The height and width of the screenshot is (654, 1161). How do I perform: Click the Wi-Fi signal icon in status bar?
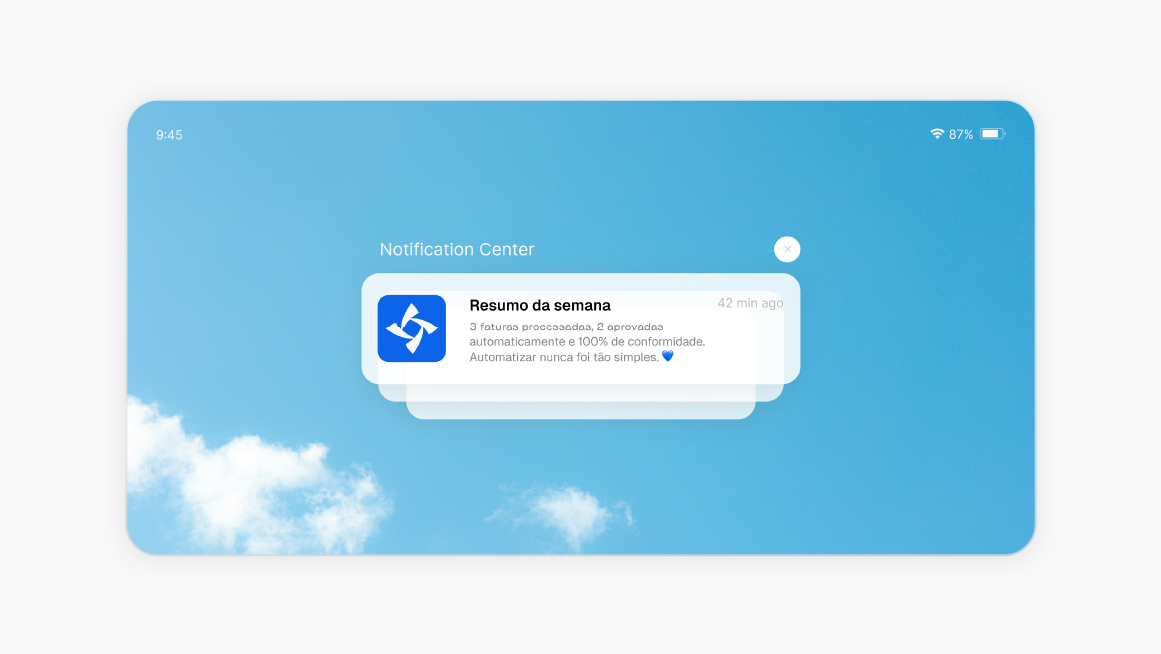pyautogui.click(x=937, y=134)
